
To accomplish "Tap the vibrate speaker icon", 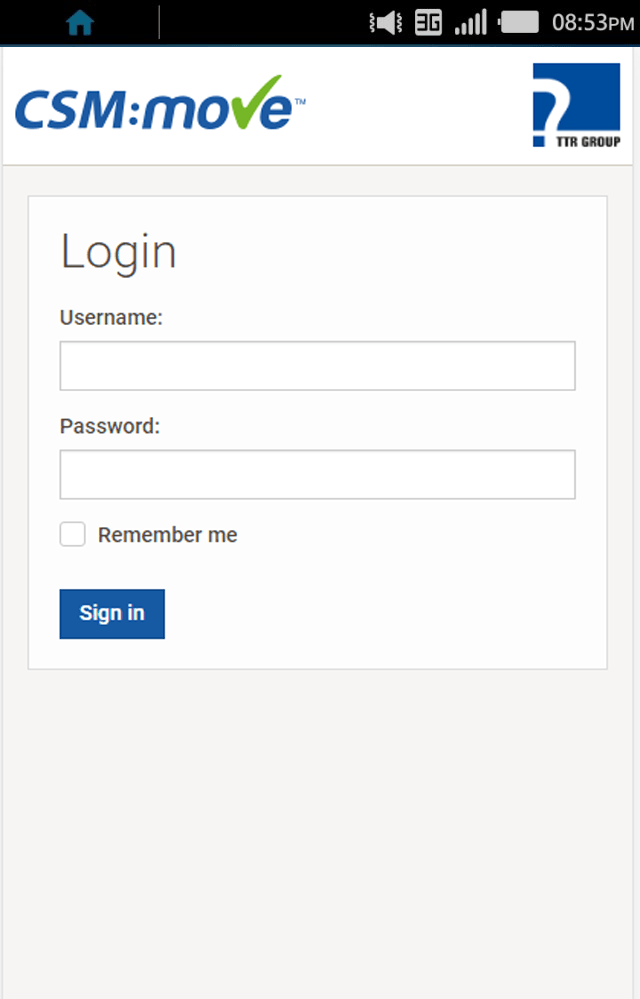I will pos(385,23).
